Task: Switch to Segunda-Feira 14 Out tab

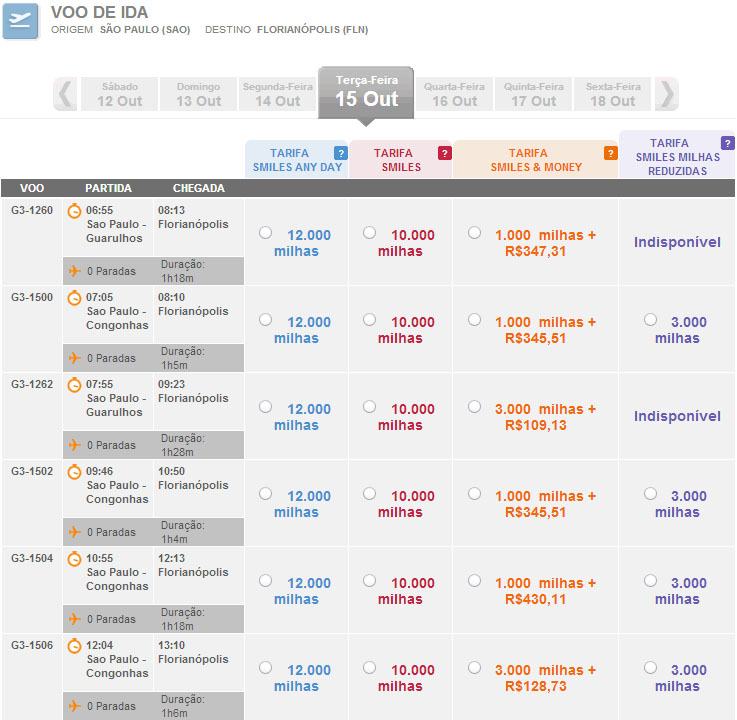Action: click(277, 95)
